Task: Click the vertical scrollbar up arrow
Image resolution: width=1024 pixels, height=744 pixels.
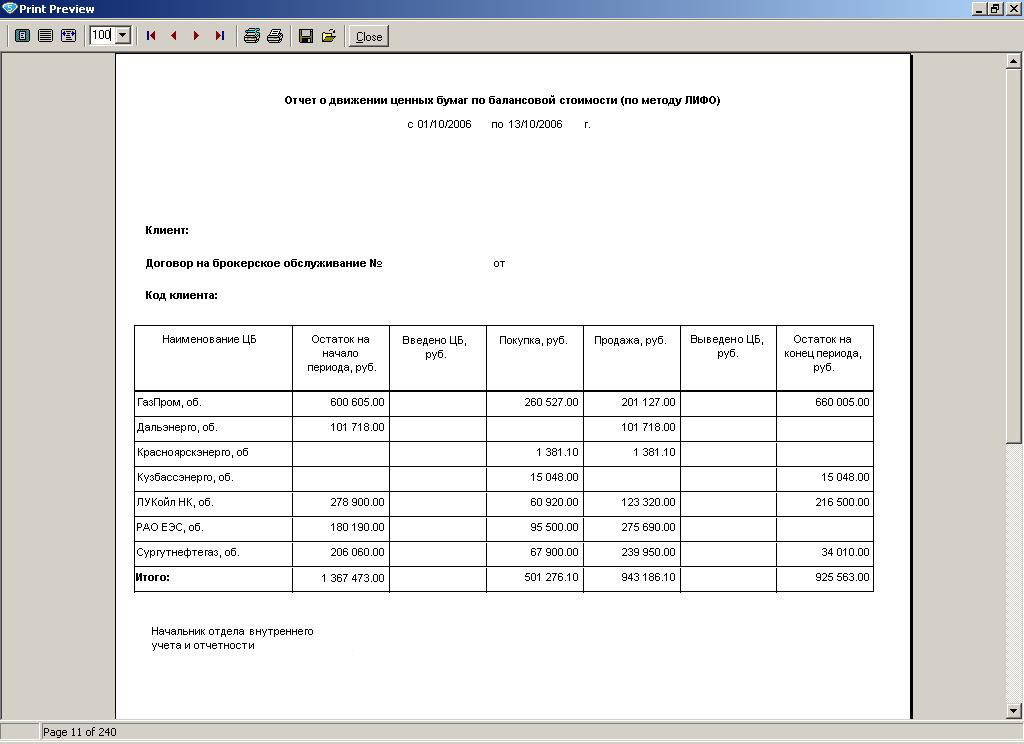Action: [x=1013, y=61]
